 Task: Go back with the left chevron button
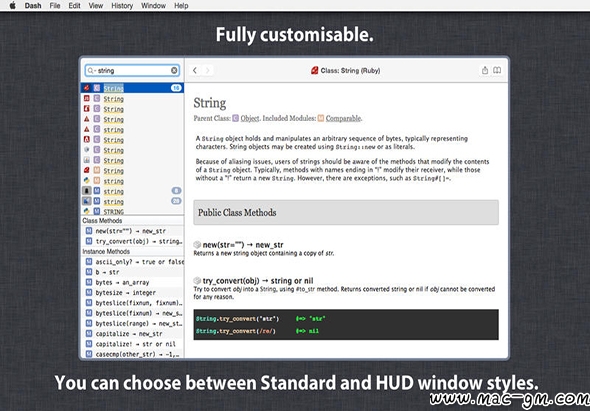pyautogui.click(x=195, y=70)
